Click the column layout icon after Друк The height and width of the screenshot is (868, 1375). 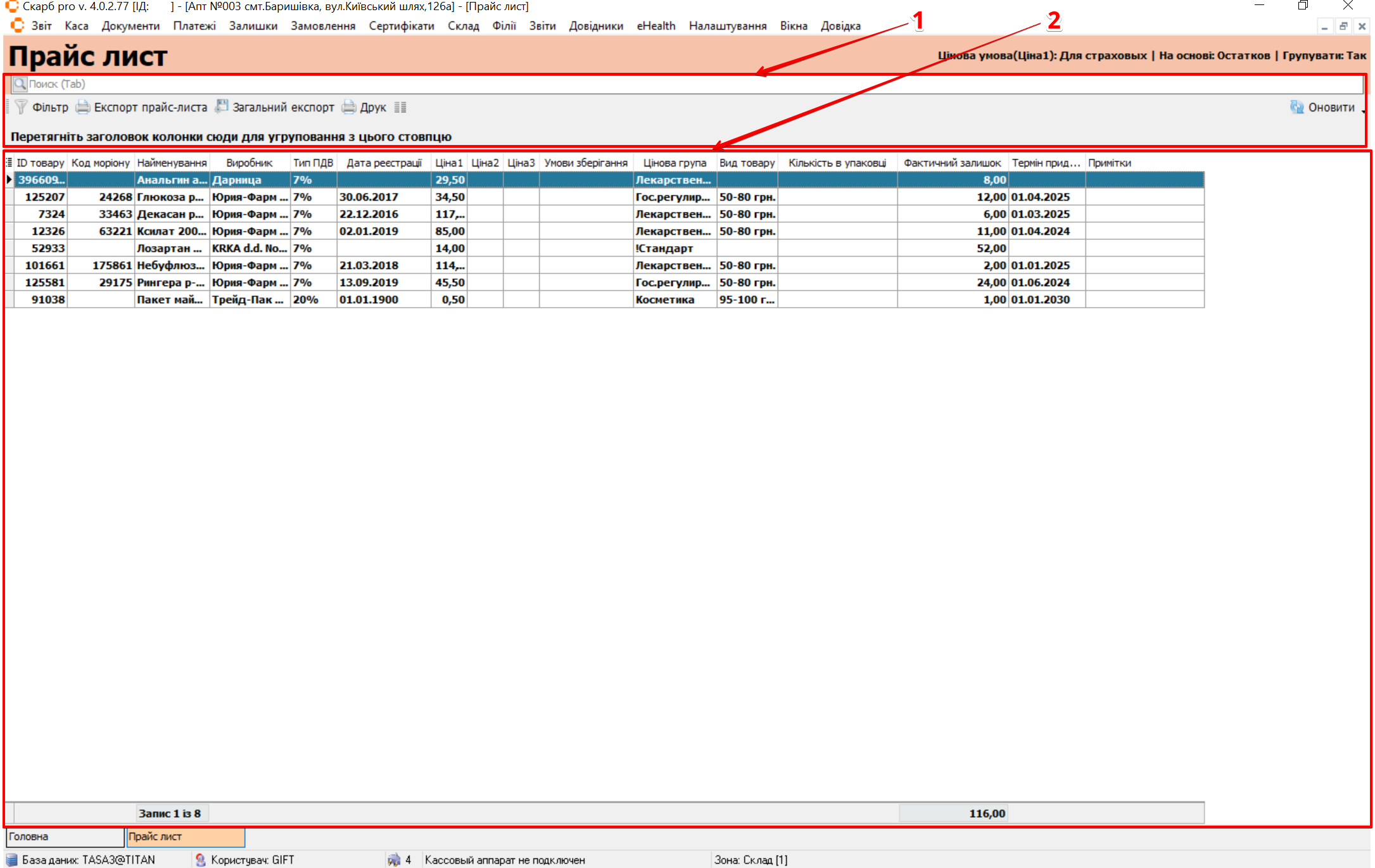tap(400, 107)
